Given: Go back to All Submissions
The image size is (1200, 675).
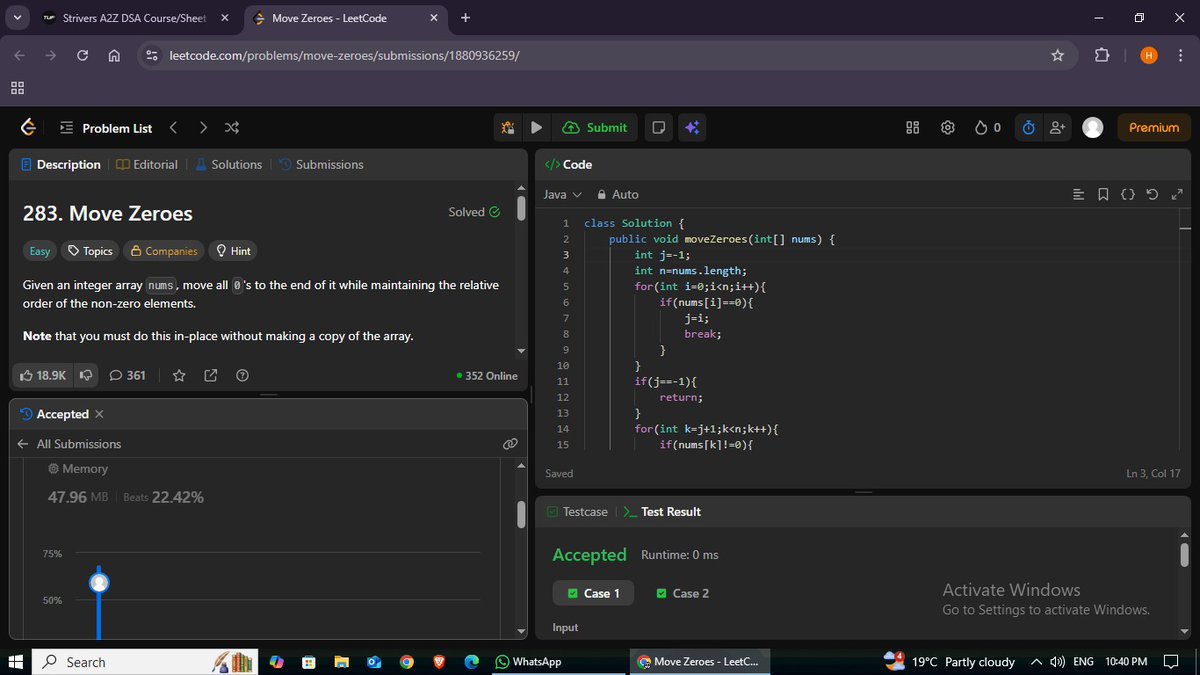Looking at the screenshot, I should tap(69, 443).
